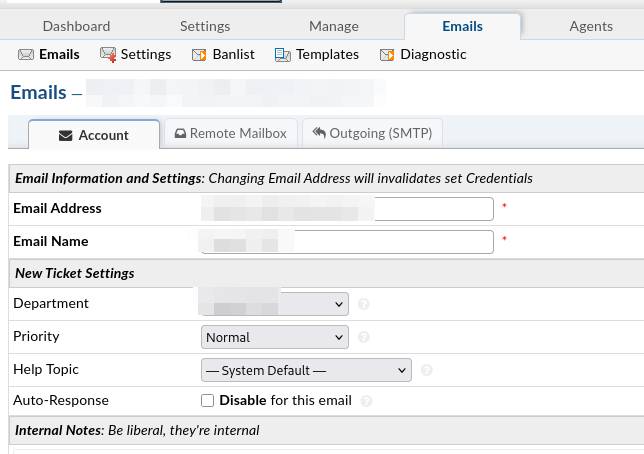This screenshot has width=644, height=454.
Task: Expand the Department dropdown
Action: 275,304
